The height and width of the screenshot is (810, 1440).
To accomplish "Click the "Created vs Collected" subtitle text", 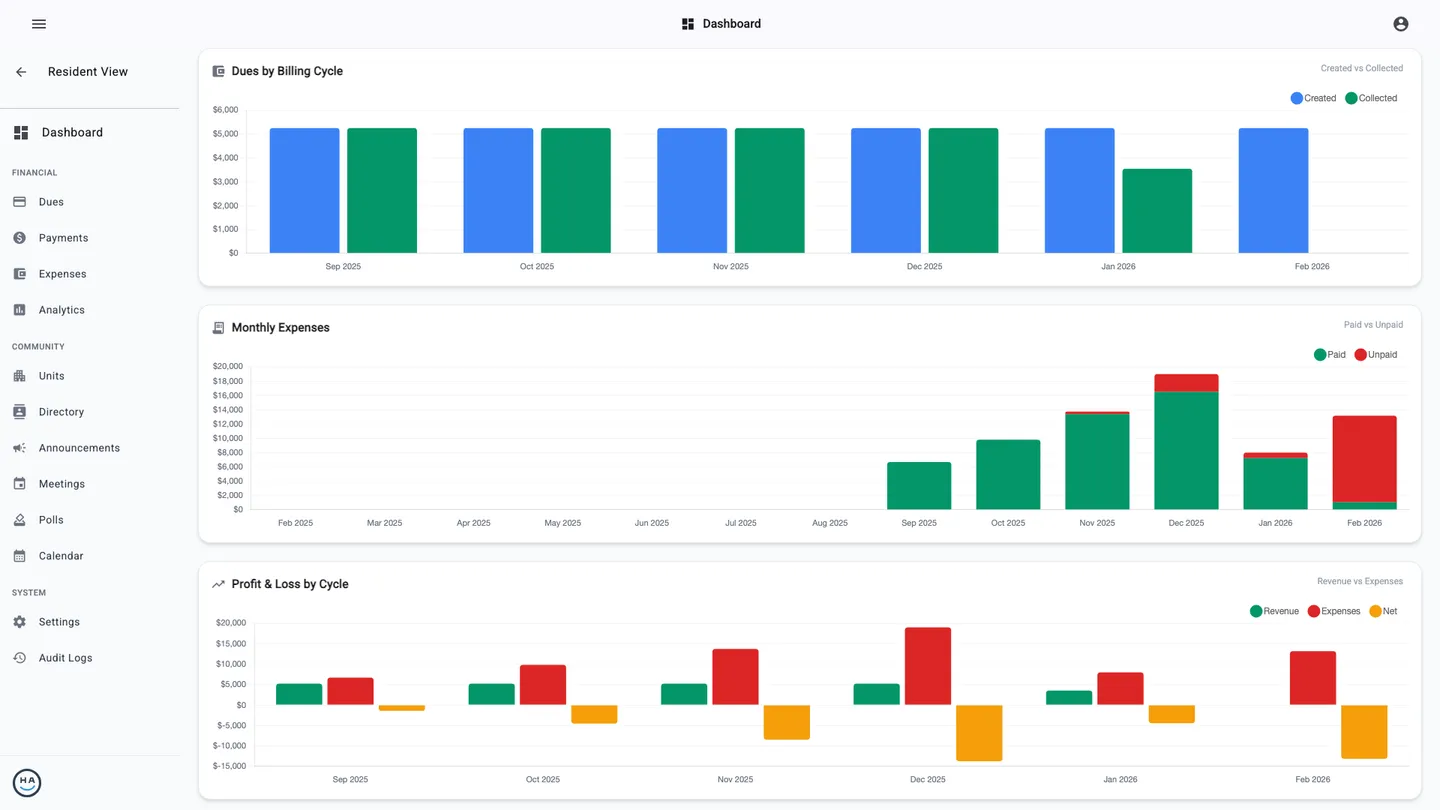I will tap(1362, 69).
